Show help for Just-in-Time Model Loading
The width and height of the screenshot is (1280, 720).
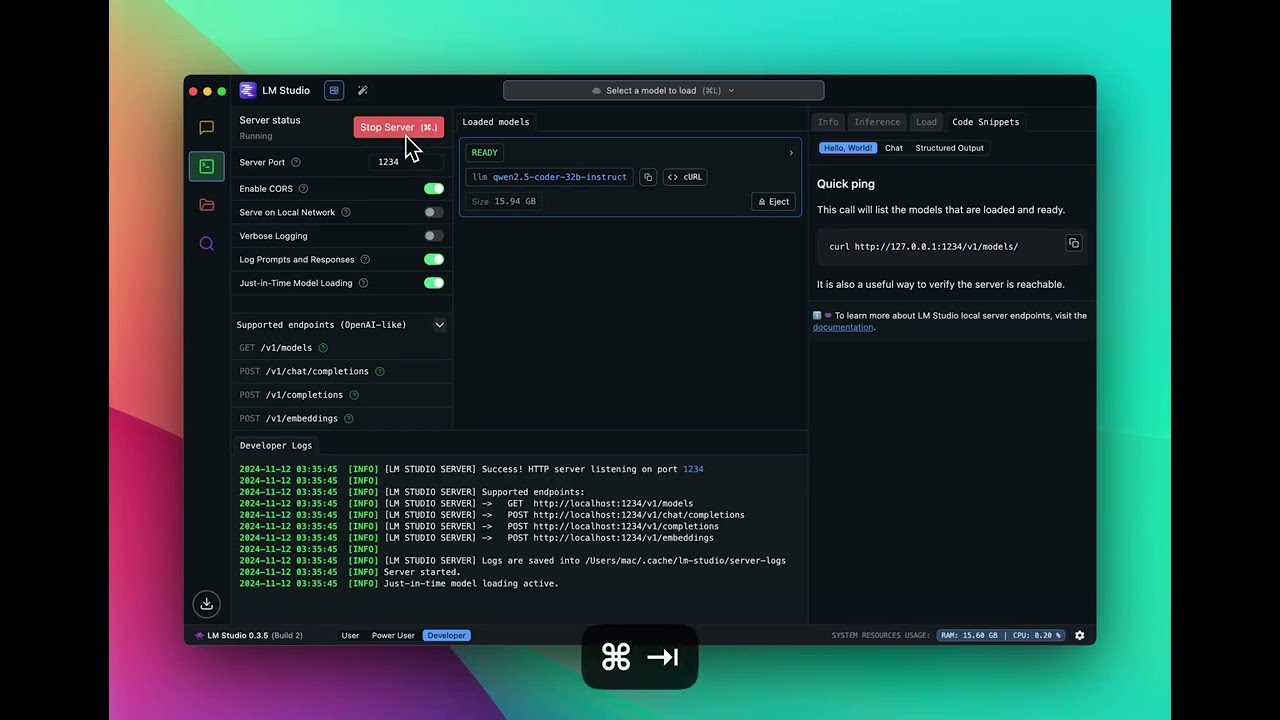pyautogui.click(x=363, y=283)
